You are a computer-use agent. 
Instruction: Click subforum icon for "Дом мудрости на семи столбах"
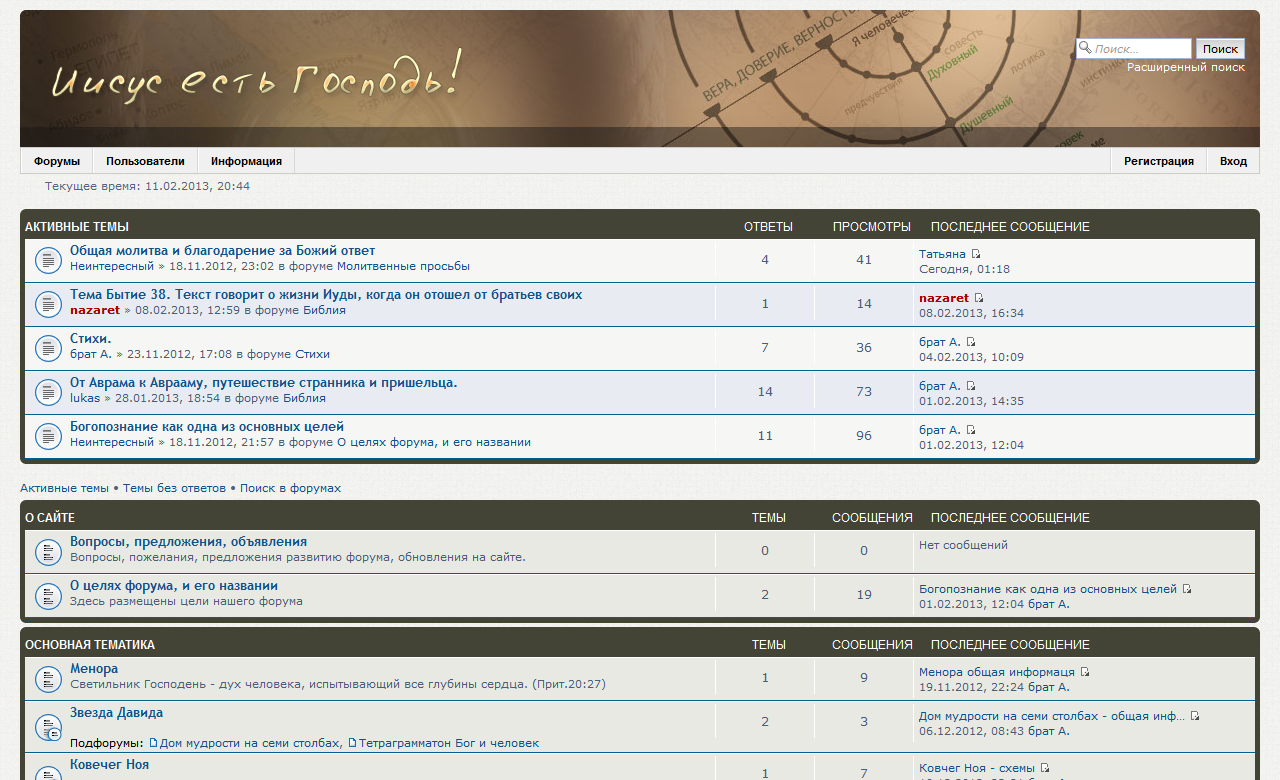pyautogui.click(x=153, y=743)
